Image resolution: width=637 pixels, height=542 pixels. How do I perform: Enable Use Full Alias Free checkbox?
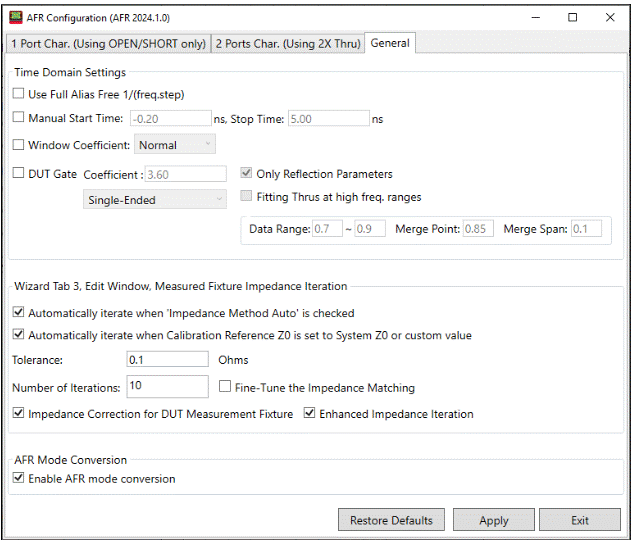[19, 94]
